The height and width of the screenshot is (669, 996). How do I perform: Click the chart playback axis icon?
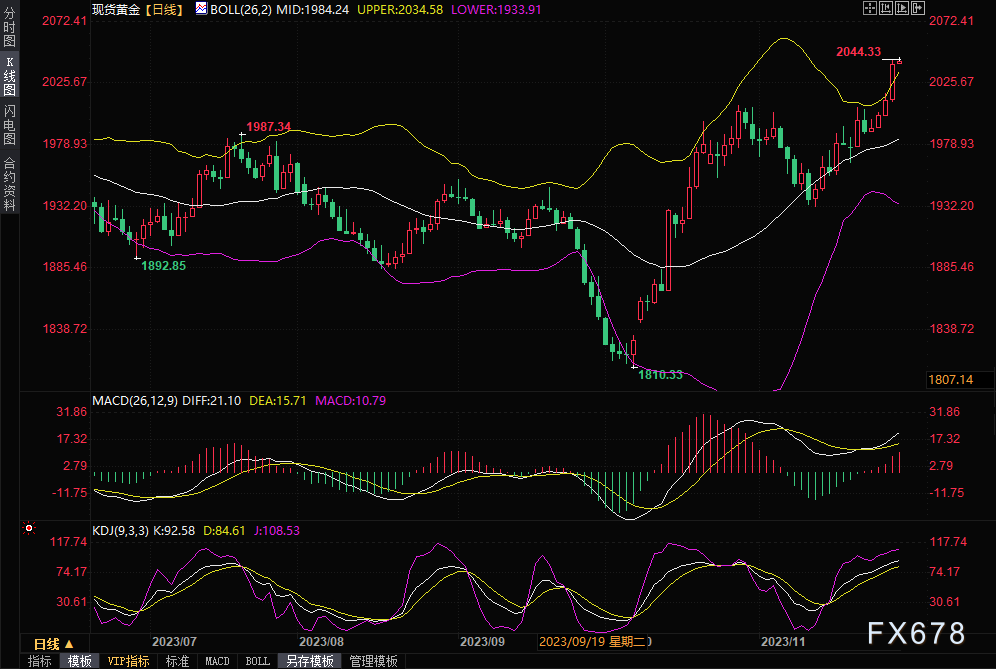click(901, 8)
